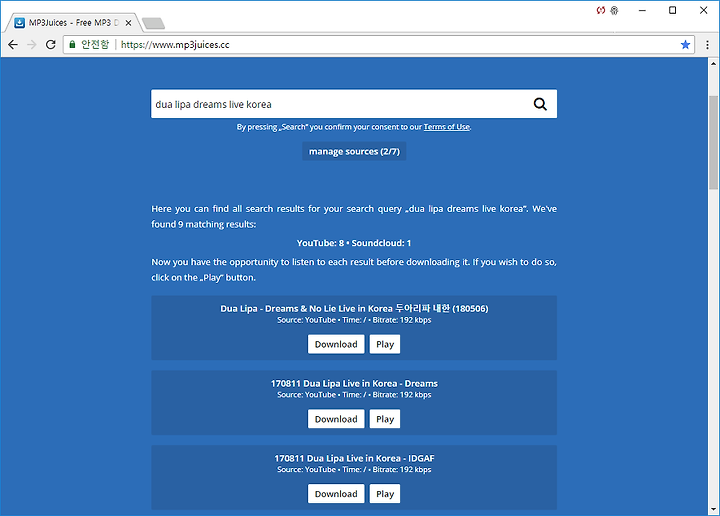This screenshot has width=720, height=516.
Task: Click the title "170811 Dua Lipa Live in Korea - IDGAF"
Action: [x=354, y=458]
